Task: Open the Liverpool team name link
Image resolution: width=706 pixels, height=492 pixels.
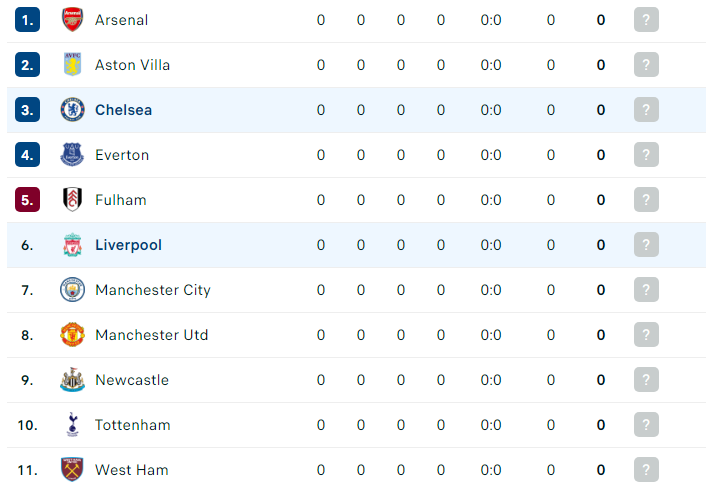Action: pos(128,245)
